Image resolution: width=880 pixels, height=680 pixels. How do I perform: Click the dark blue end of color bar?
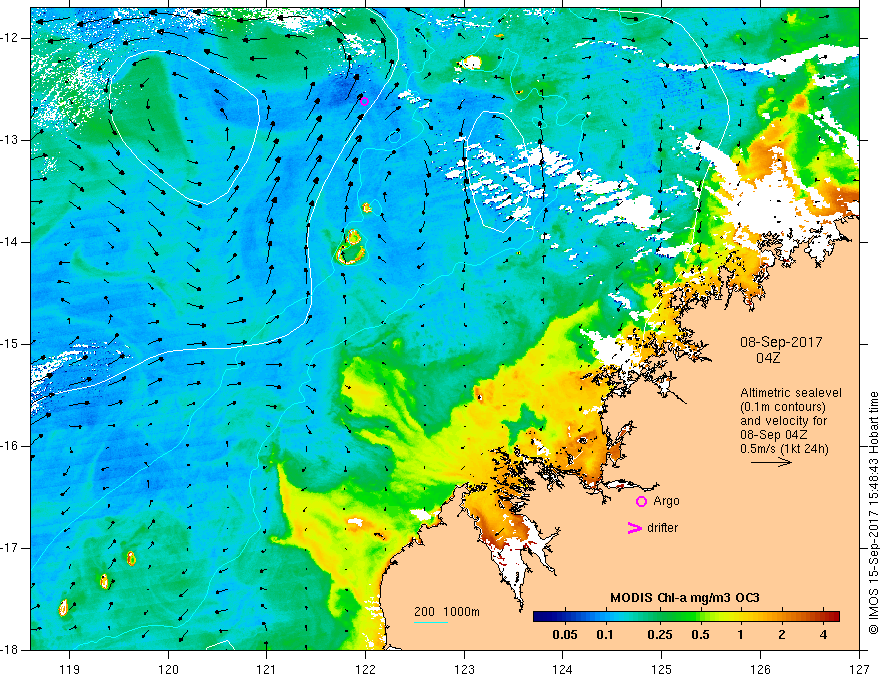click(542, 616)
